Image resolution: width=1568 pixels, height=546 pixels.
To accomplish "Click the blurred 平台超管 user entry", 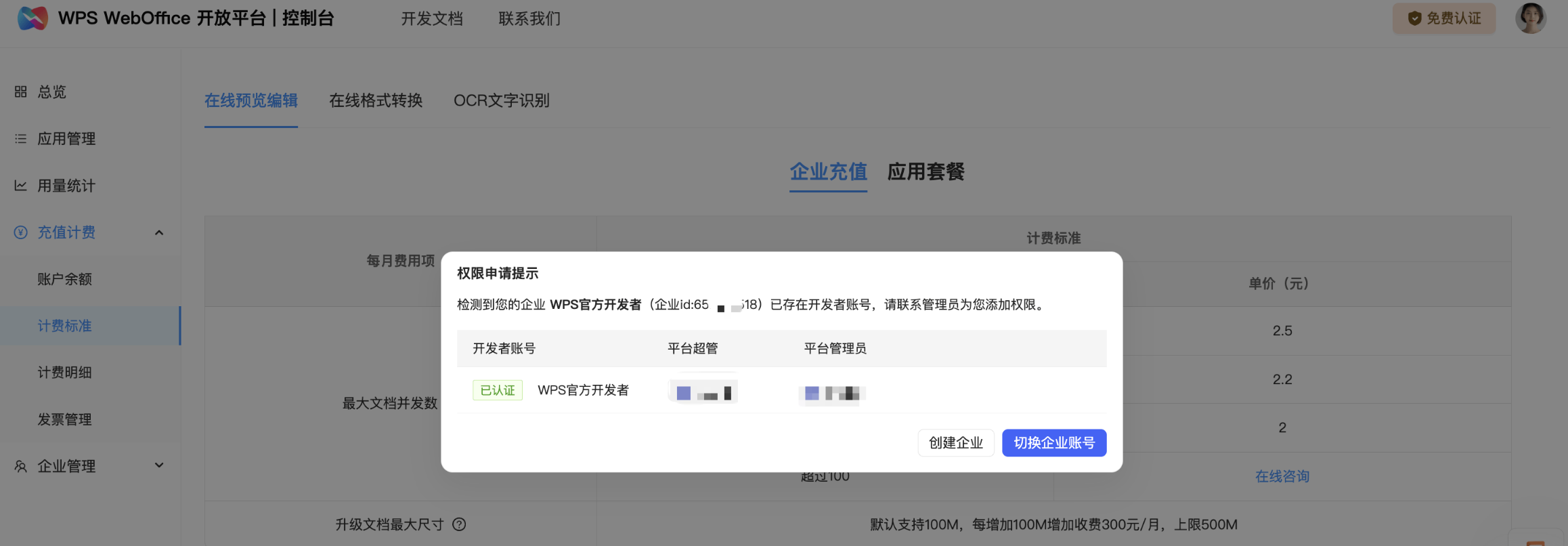I will click(x=703, y=393).
